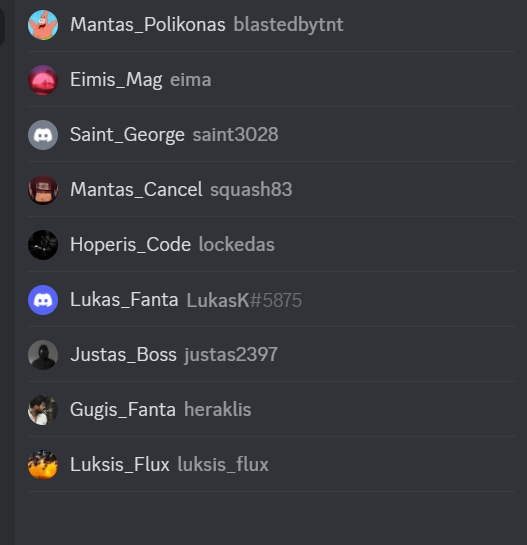
Task: Select Luksis_Flux's fire avatar
Action: coord(43,465)
